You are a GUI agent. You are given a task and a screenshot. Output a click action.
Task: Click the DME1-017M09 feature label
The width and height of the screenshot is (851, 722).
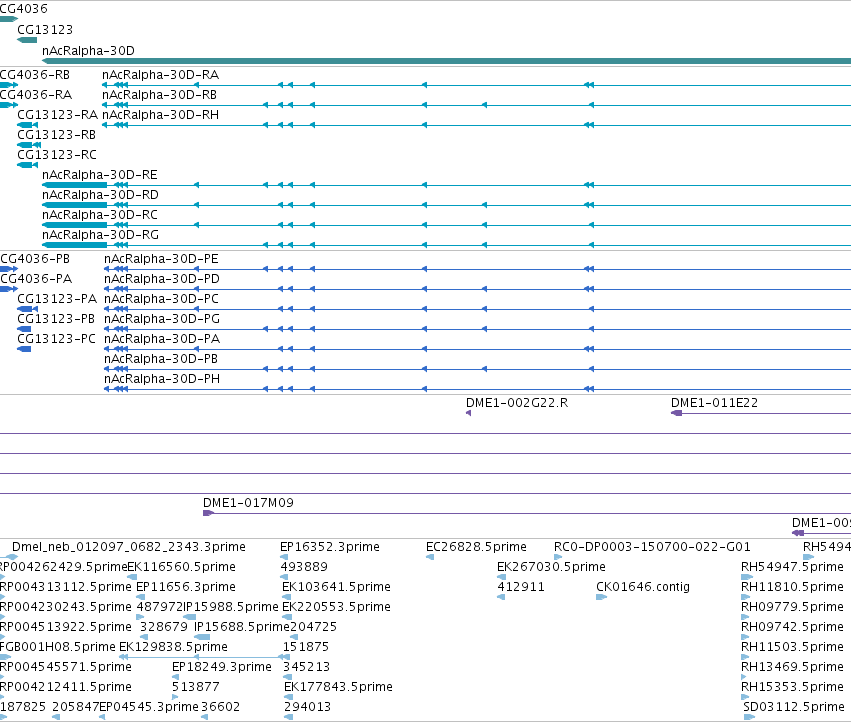pos(248,503)
